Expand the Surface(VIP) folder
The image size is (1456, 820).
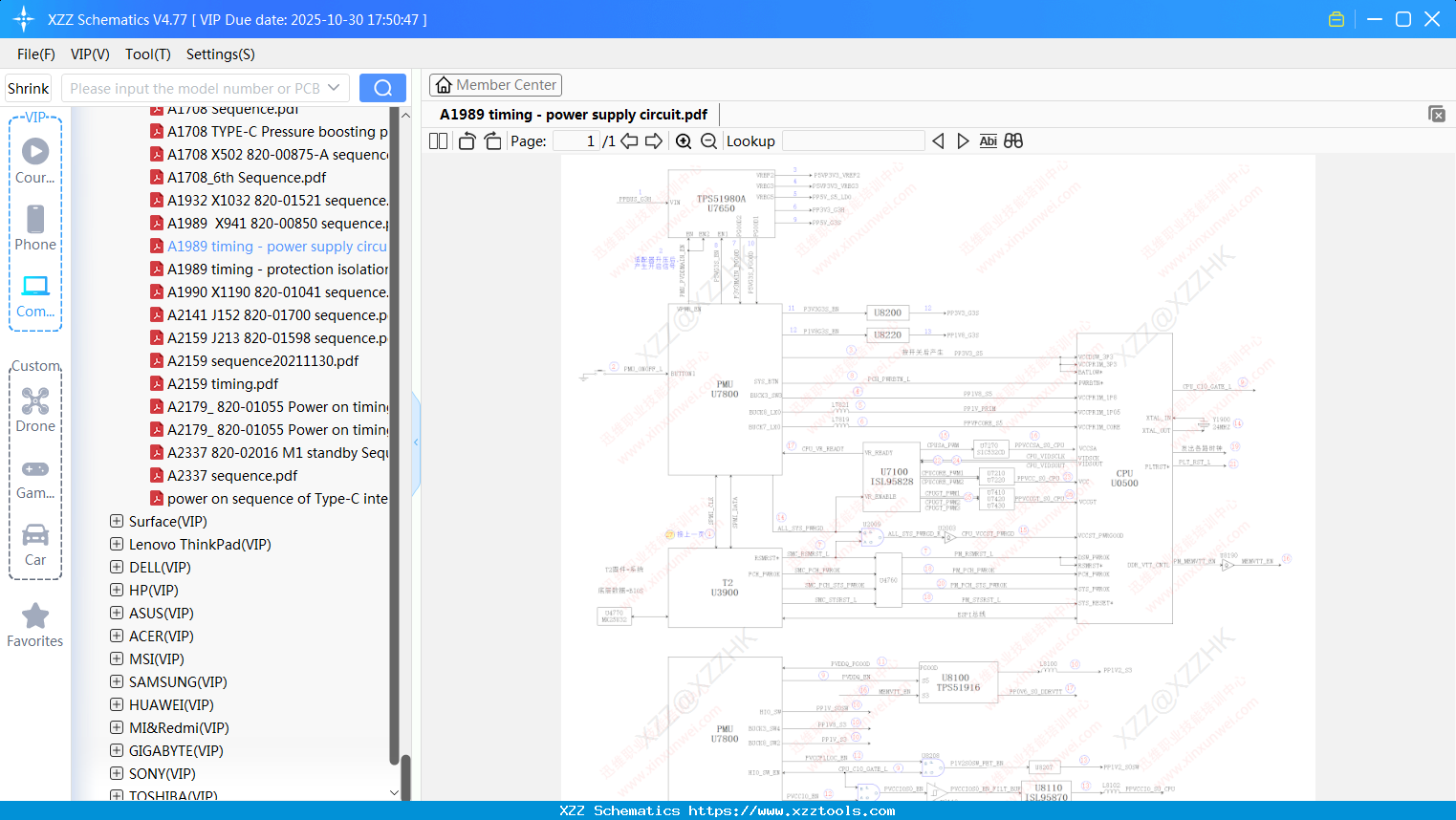point(117,521)
